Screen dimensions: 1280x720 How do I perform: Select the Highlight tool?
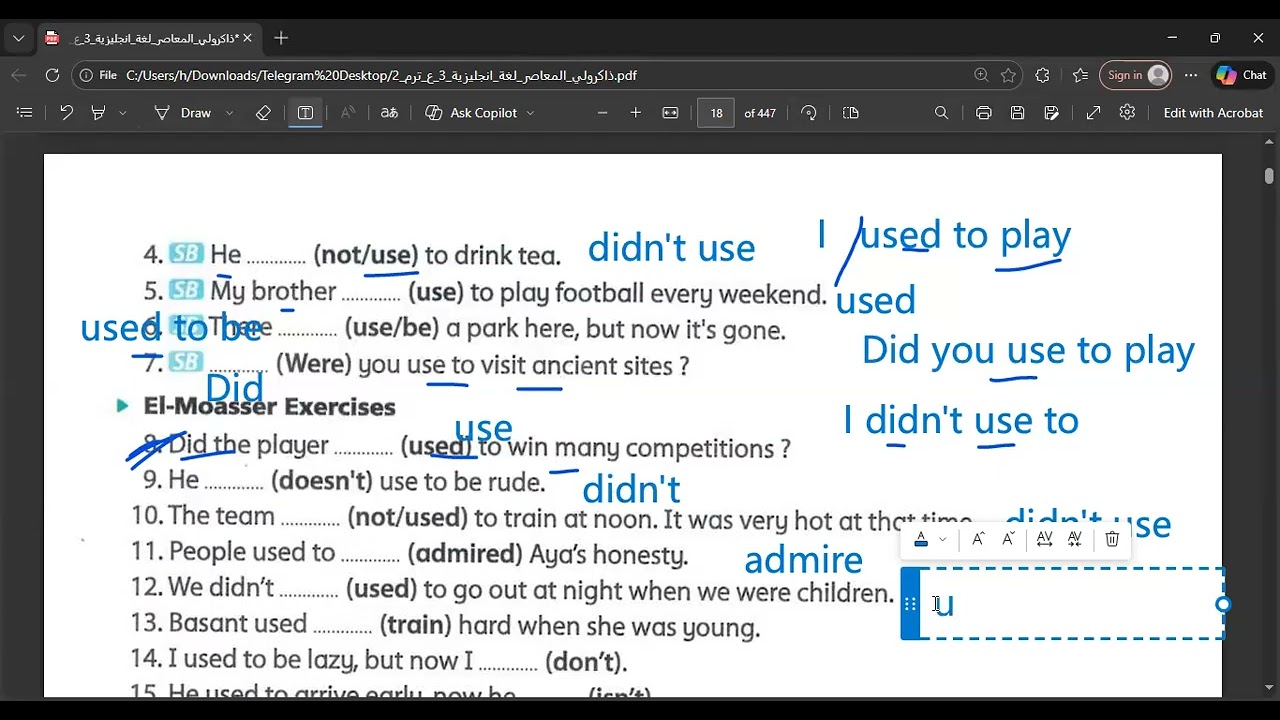click(x=98, y=113)
